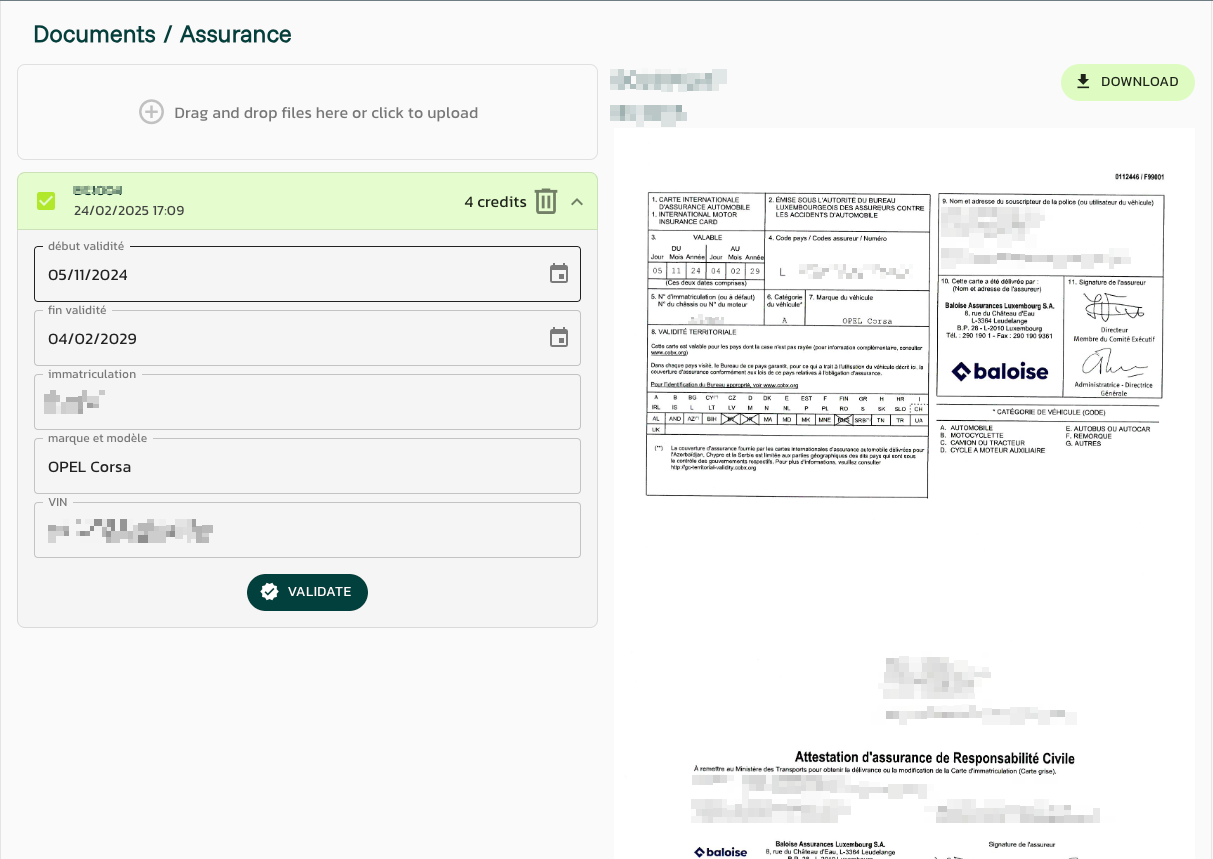The width and height of the screenshot is (1213, 859).
Task: Edit the début validité date field
Action: point(290,275)
